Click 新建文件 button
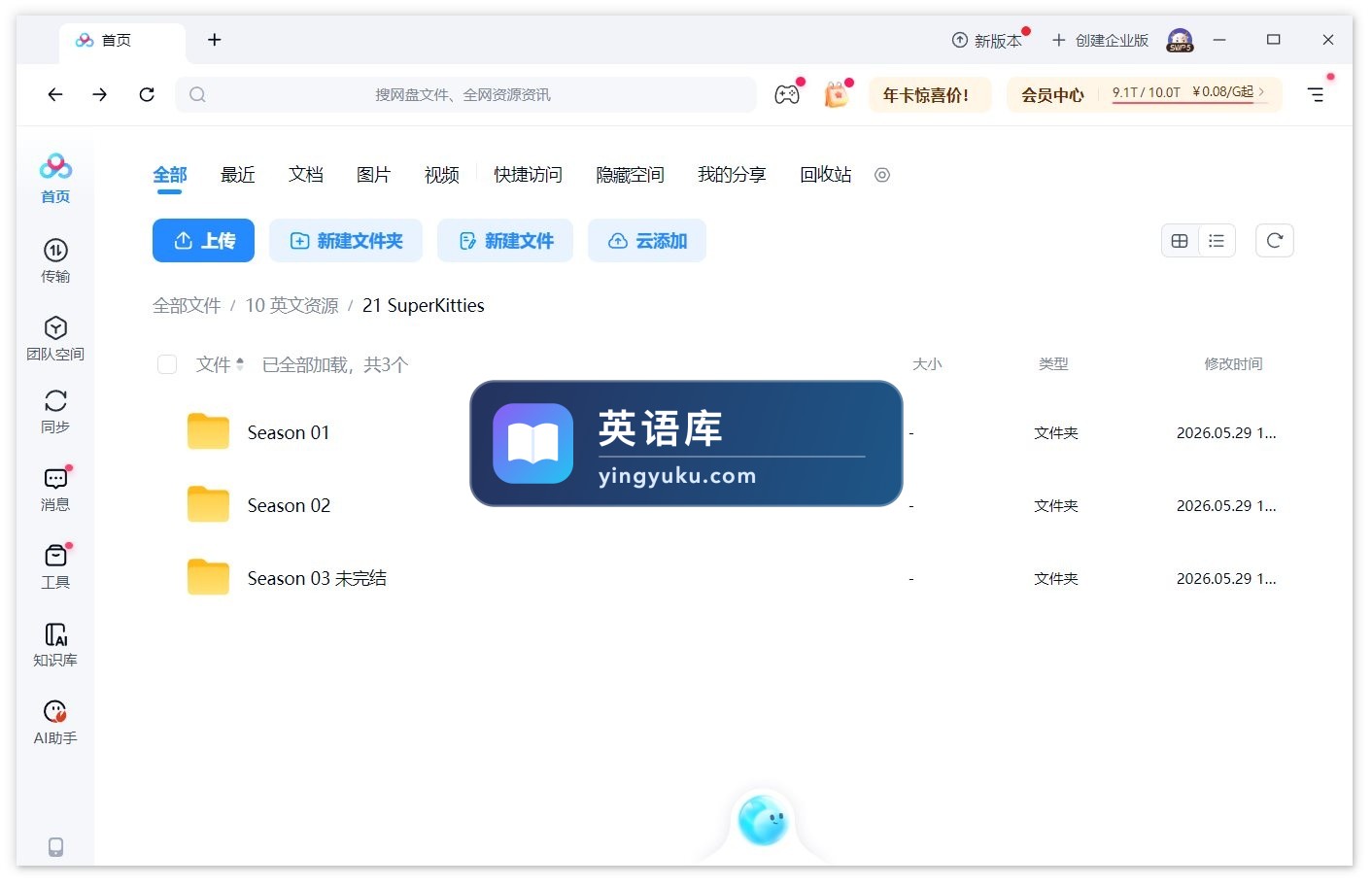1372x887 pixels. 505,241
